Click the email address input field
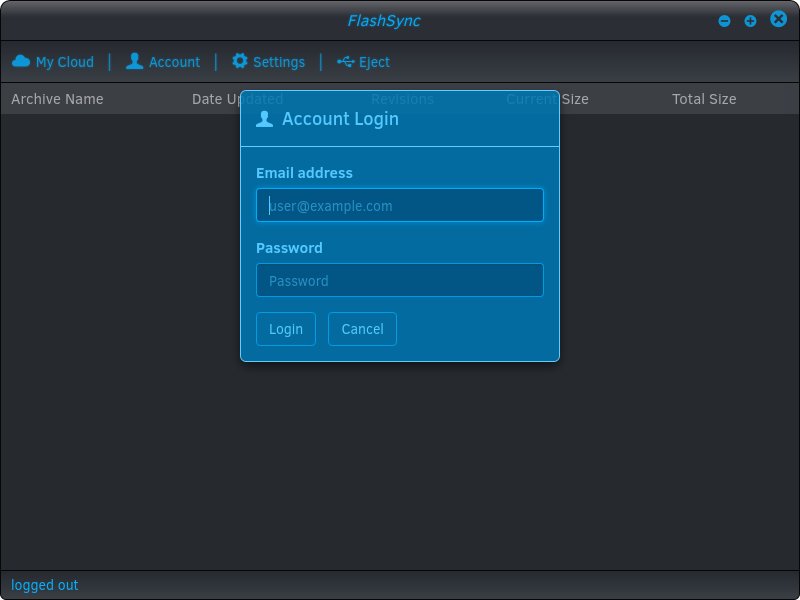This screenshot has width=800, height=600. point(399,205)
